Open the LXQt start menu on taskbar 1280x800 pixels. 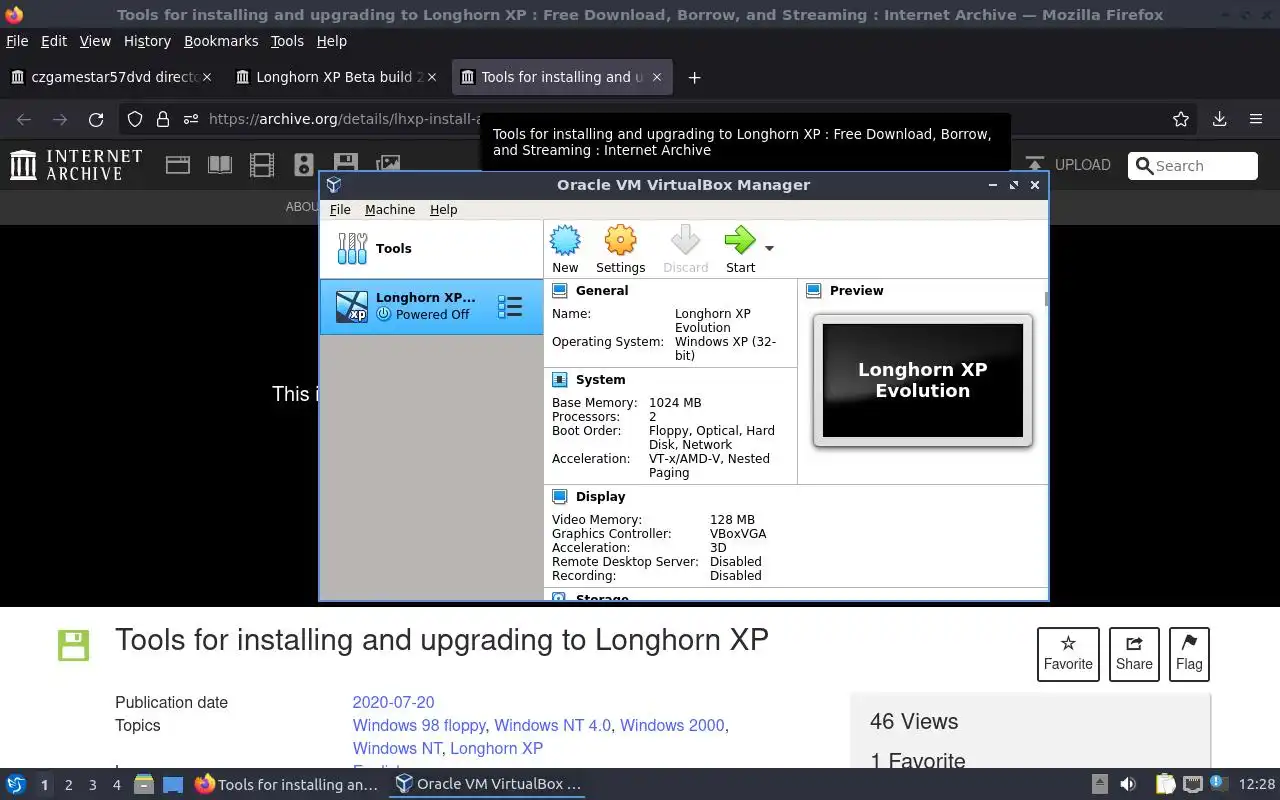pos(15,784)
